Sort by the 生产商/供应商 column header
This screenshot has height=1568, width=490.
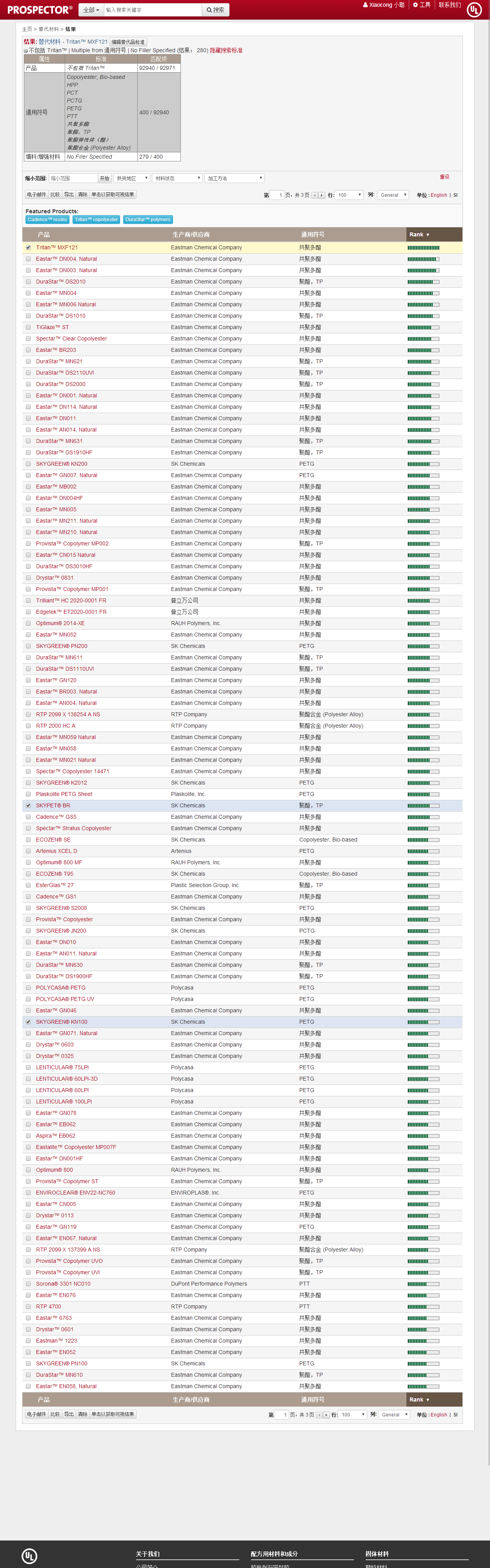[x=191, y=235]
